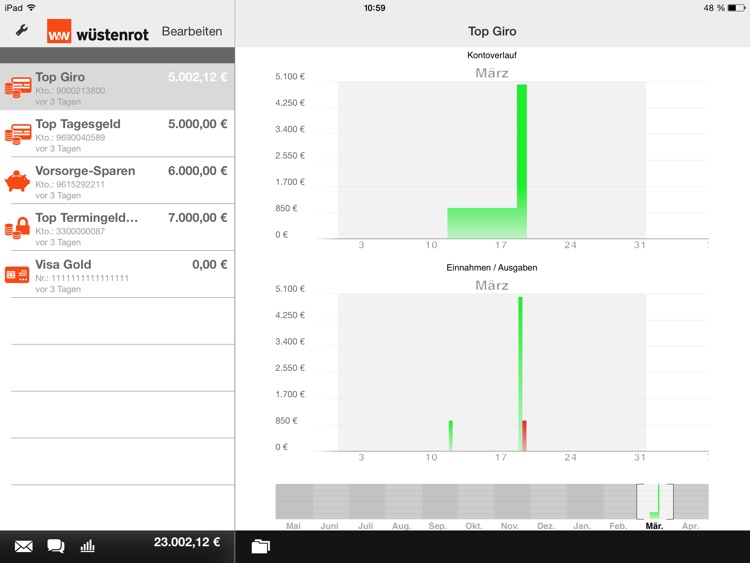This screenshot has width=750, height=563.
Task: Tap the 6.000,00 € balance amount
Action: click(x=198, y=171)
